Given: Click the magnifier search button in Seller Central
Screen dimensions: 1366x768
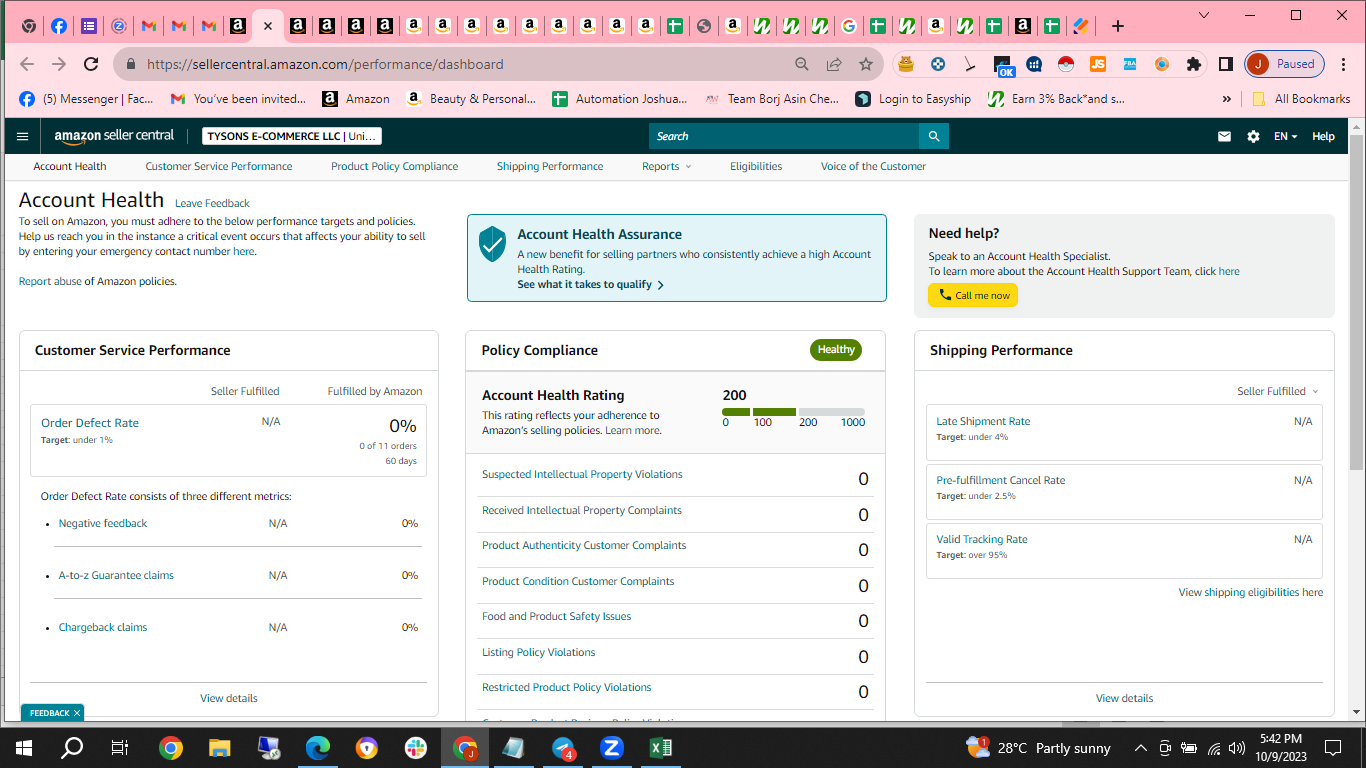Looking at the screenshot, I should click(x=934, y=136).
